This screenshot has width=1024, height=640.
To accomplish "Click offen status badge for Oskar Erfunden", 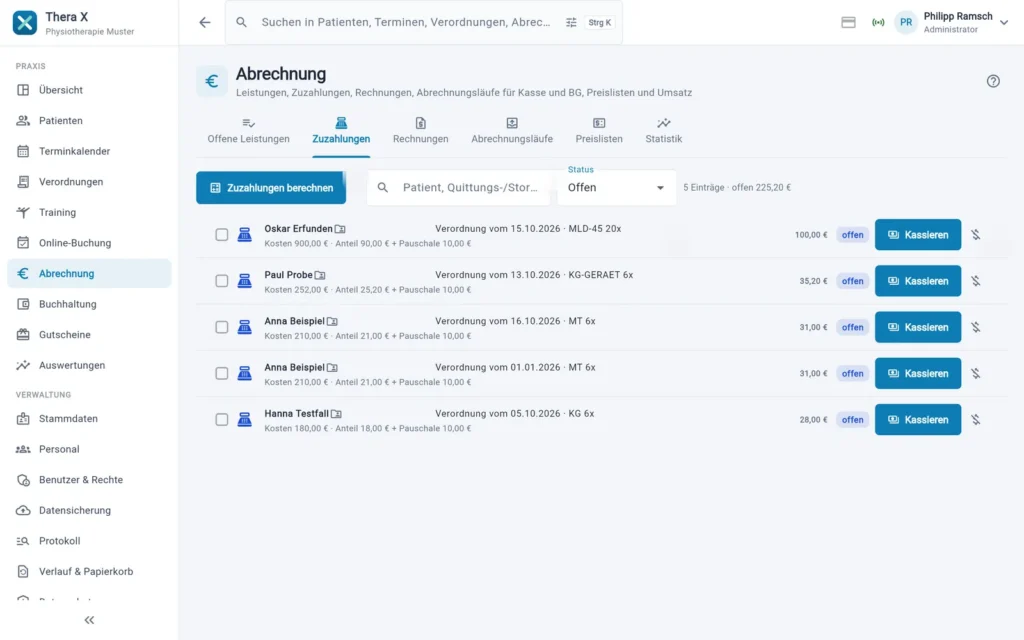I will point(852,235).
